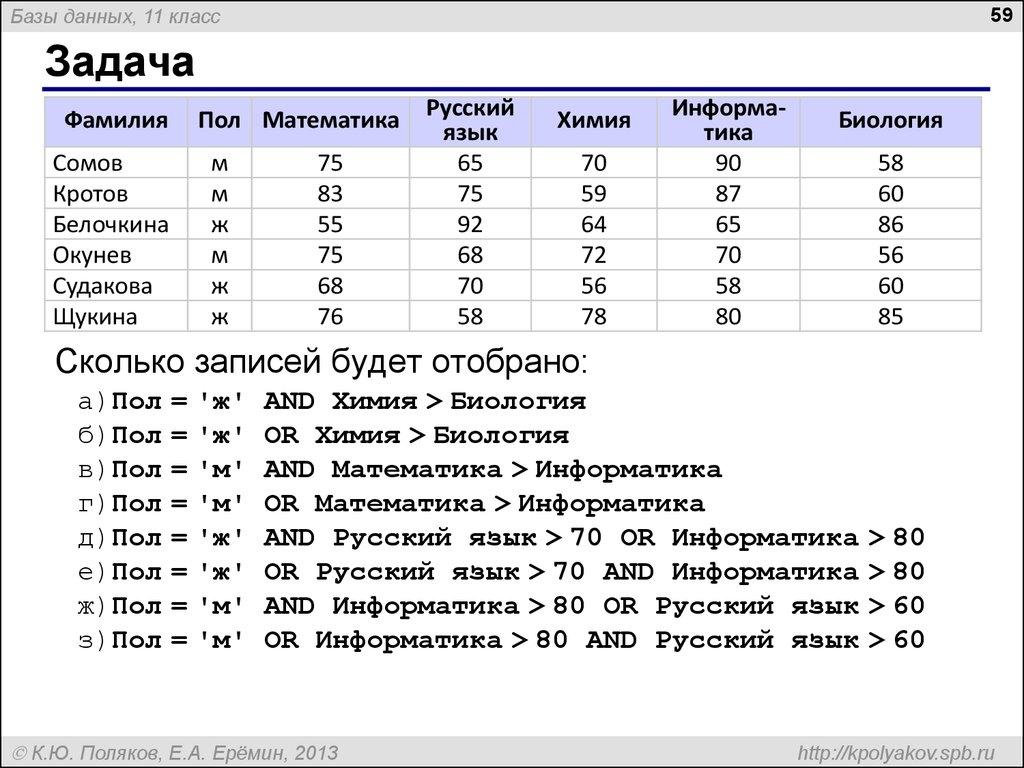Select the Пол column header
The width and height of the screenshot is (1024, 768).
(219, 119)
